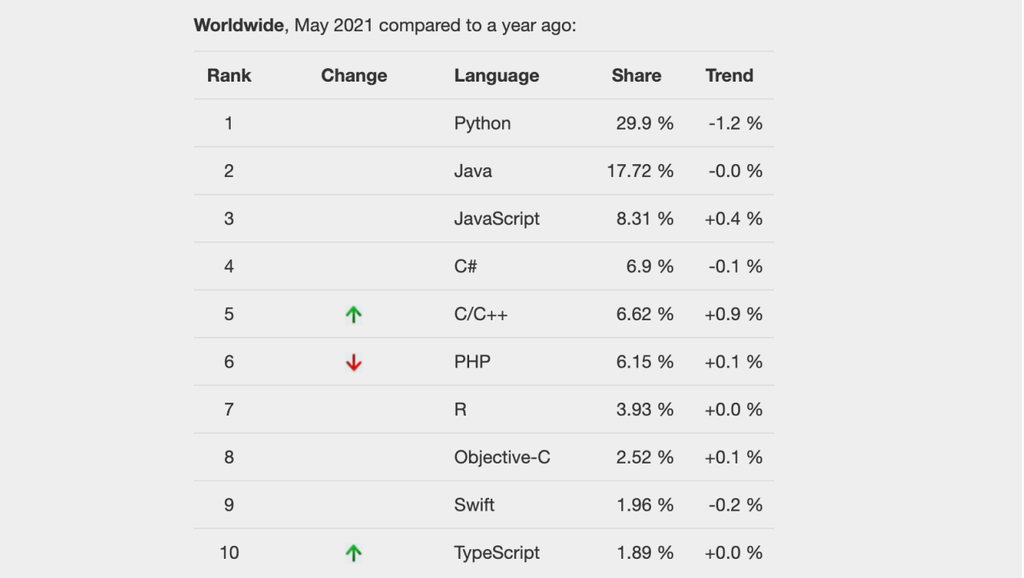
Task: Click the TypeScript language name
Action: coord(497,553)
